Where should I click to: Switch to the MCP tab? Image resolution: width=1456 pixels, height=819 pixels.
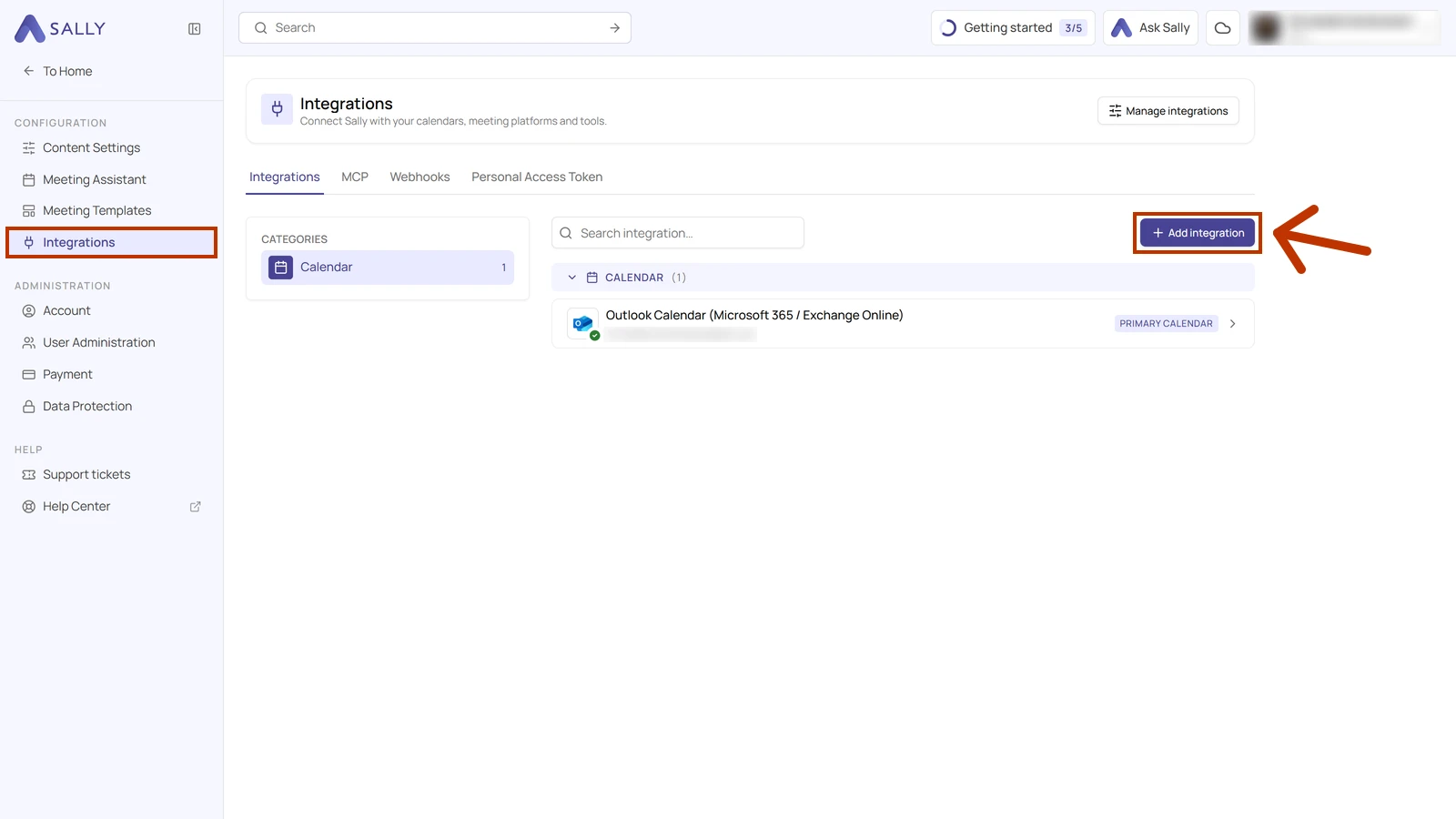coord(355,177)
